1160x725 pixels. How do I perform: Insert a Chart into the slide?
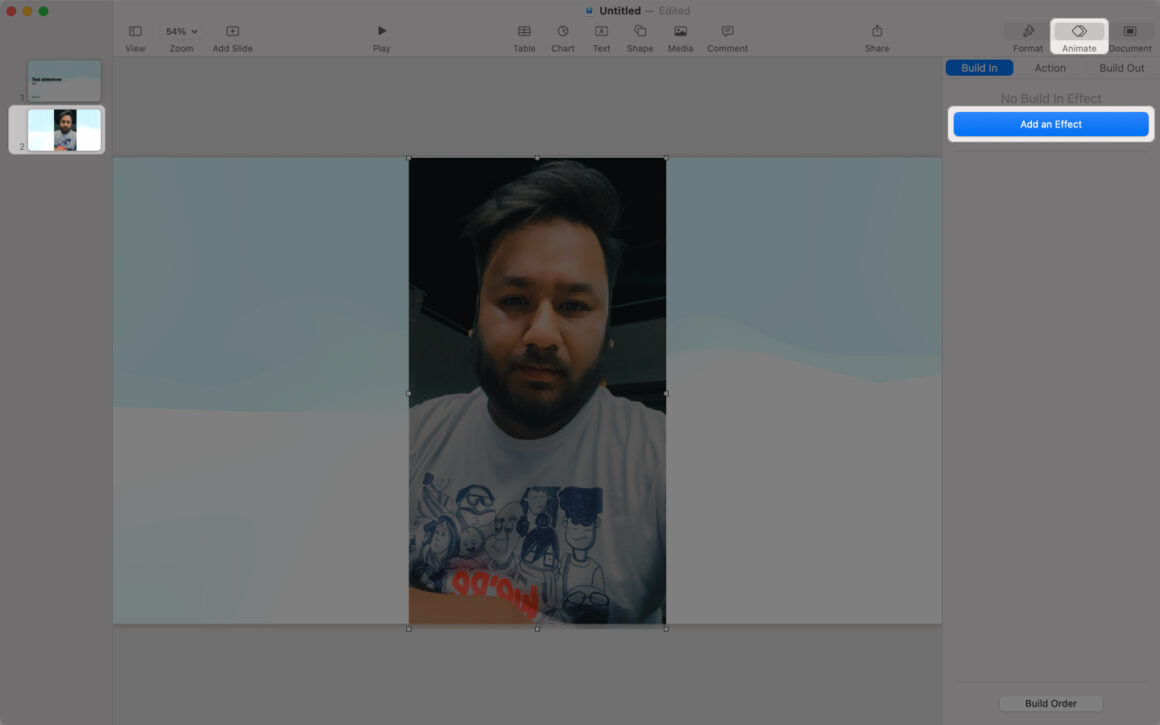pyautogui.click(x=562, y=38)
